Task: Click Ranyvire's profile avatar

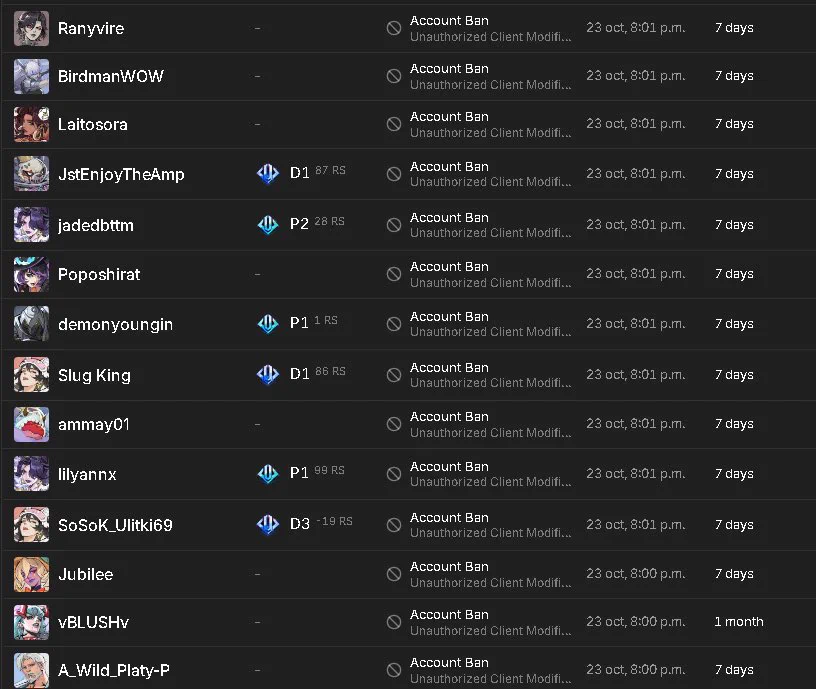Action: point(31,29)
